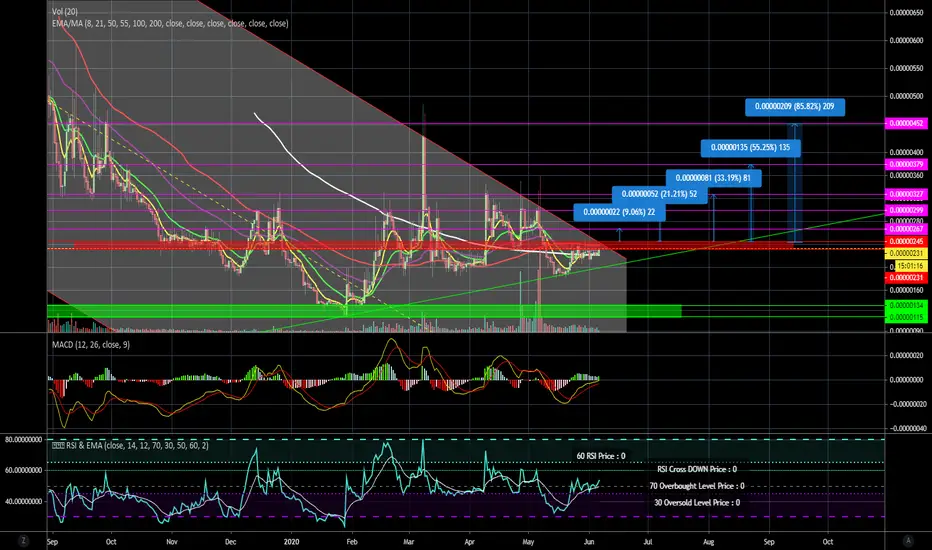Click the yellow 0.00000231 current price label
The height and width of the screenshot is (550, 932).
pyautogui.click(x=906, y=253)
